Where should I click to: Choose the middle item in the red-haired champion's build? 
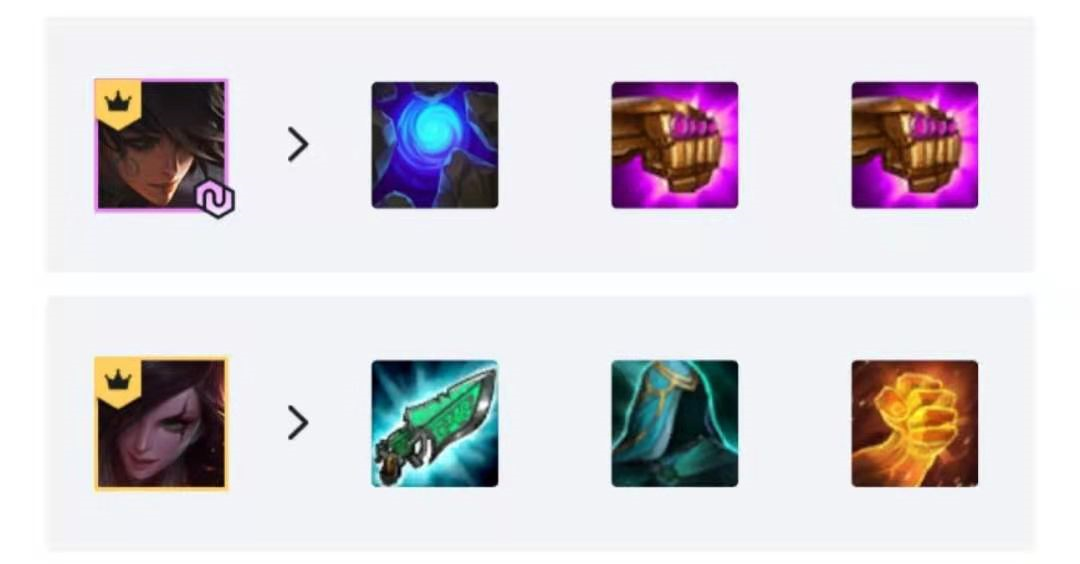click(x=674, y=424)
